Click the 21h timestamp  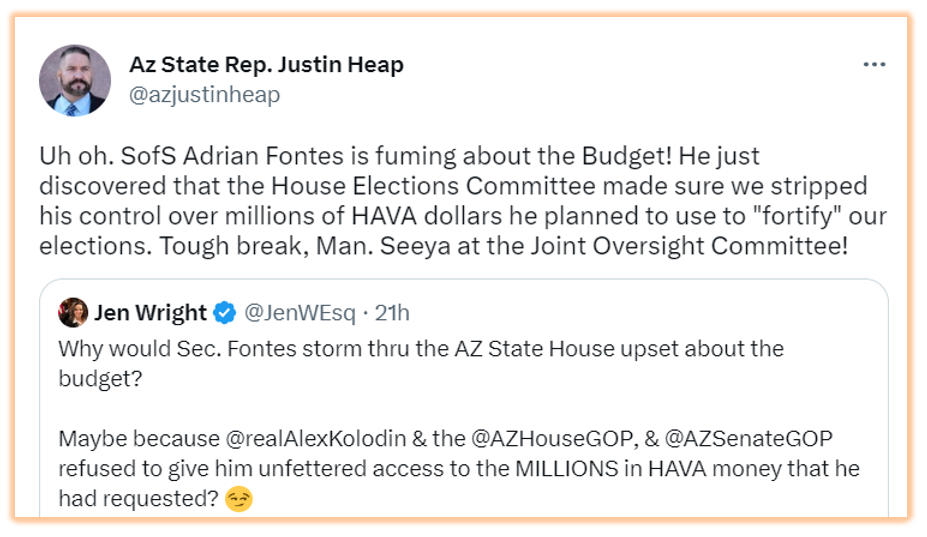(390, 313)
